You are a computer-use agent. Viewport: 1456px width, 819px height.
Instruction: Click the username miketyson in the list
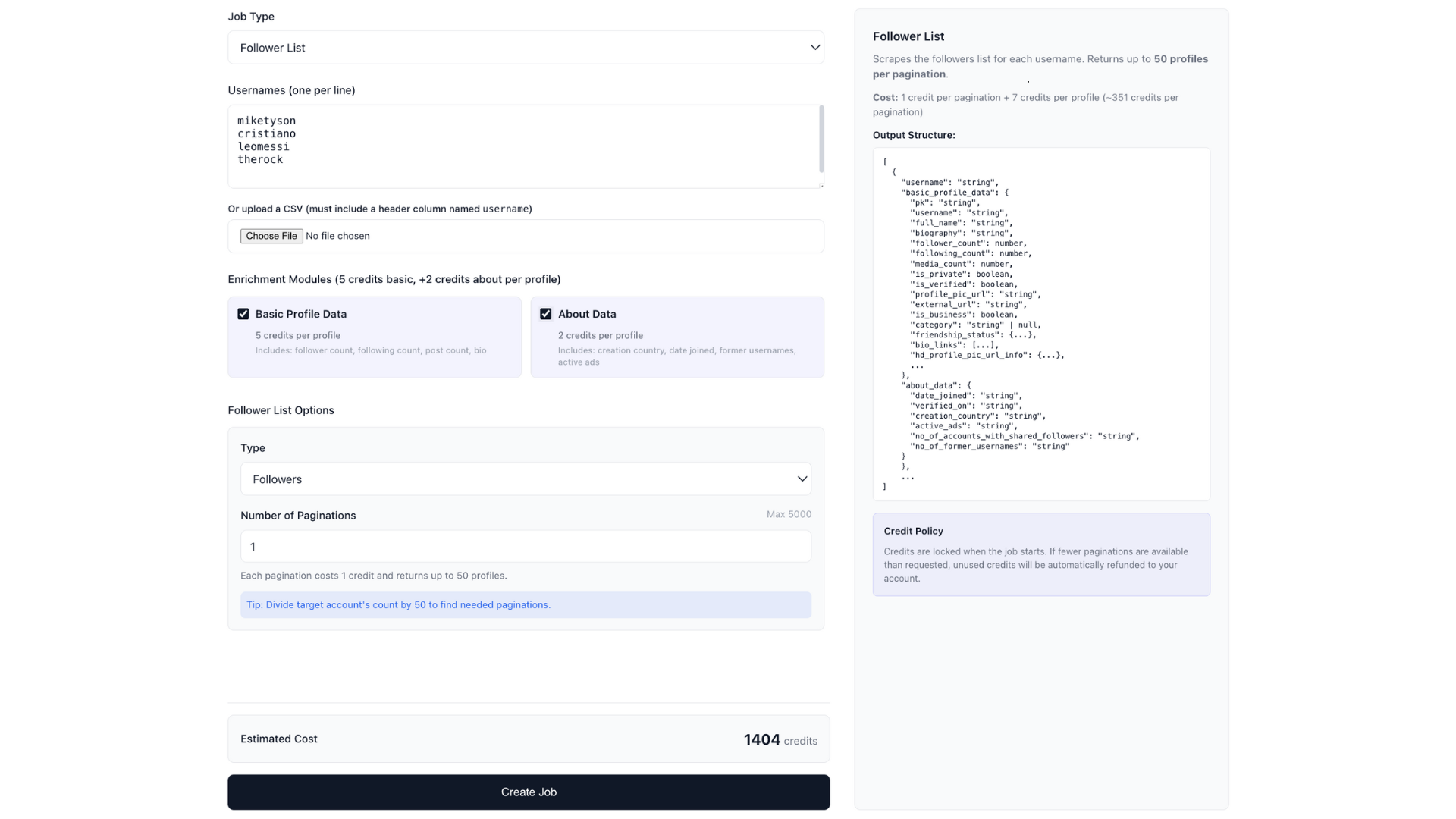point(266,120)
